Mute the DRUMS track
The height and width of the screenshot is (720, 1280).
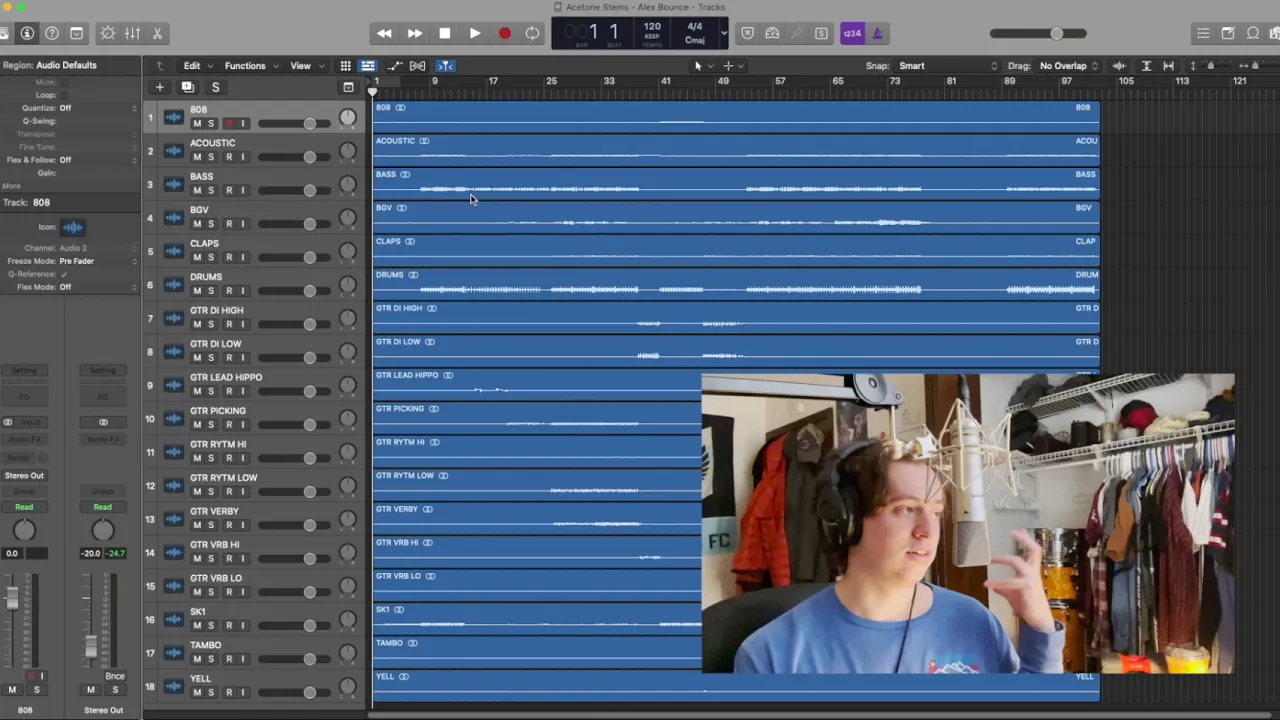196,291
